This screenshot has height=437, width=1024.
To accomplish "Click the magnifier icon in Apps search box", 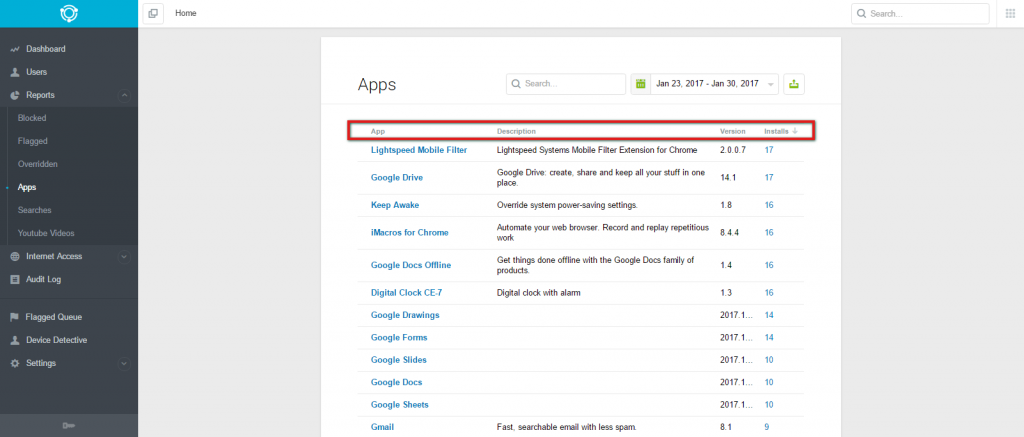I will pyautogui.click(x=516, y=84).
